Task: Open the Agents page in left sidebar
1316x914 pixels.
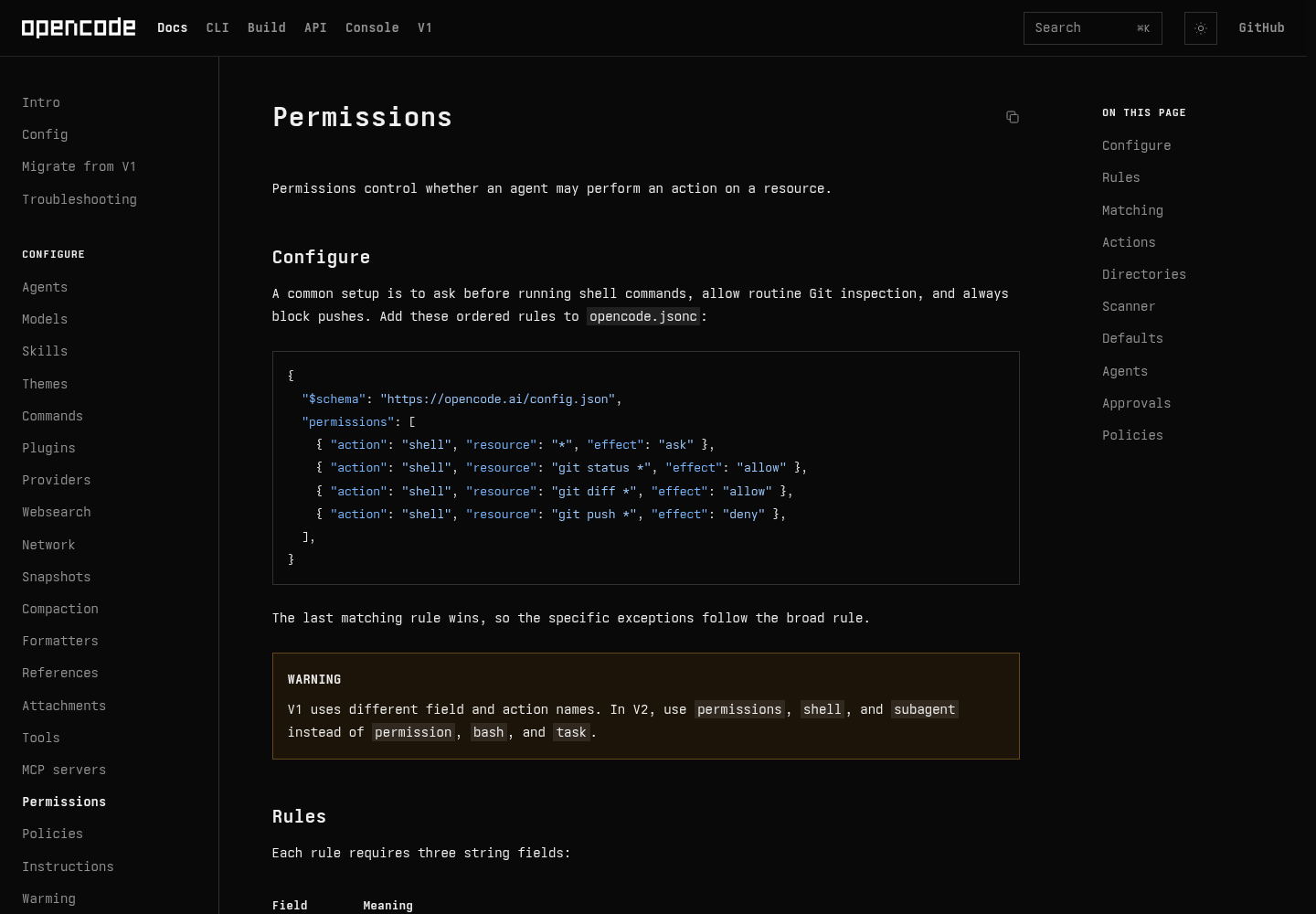Action: pos(45,287)
